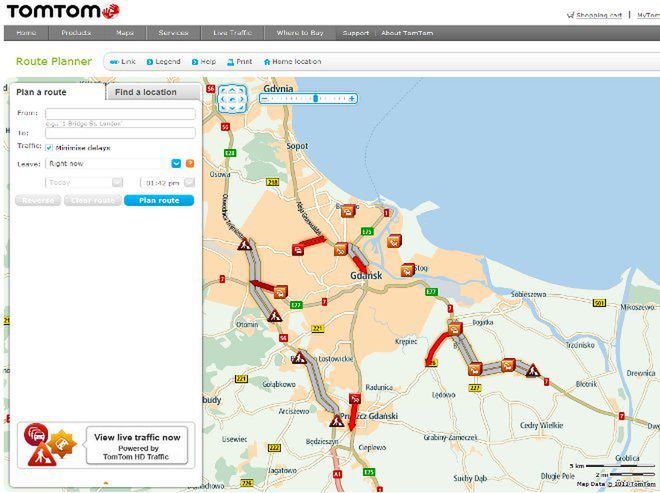Click the orange incident icon near Bogatka
Viewport: 660px width, 493px height.
pos(455,329)
